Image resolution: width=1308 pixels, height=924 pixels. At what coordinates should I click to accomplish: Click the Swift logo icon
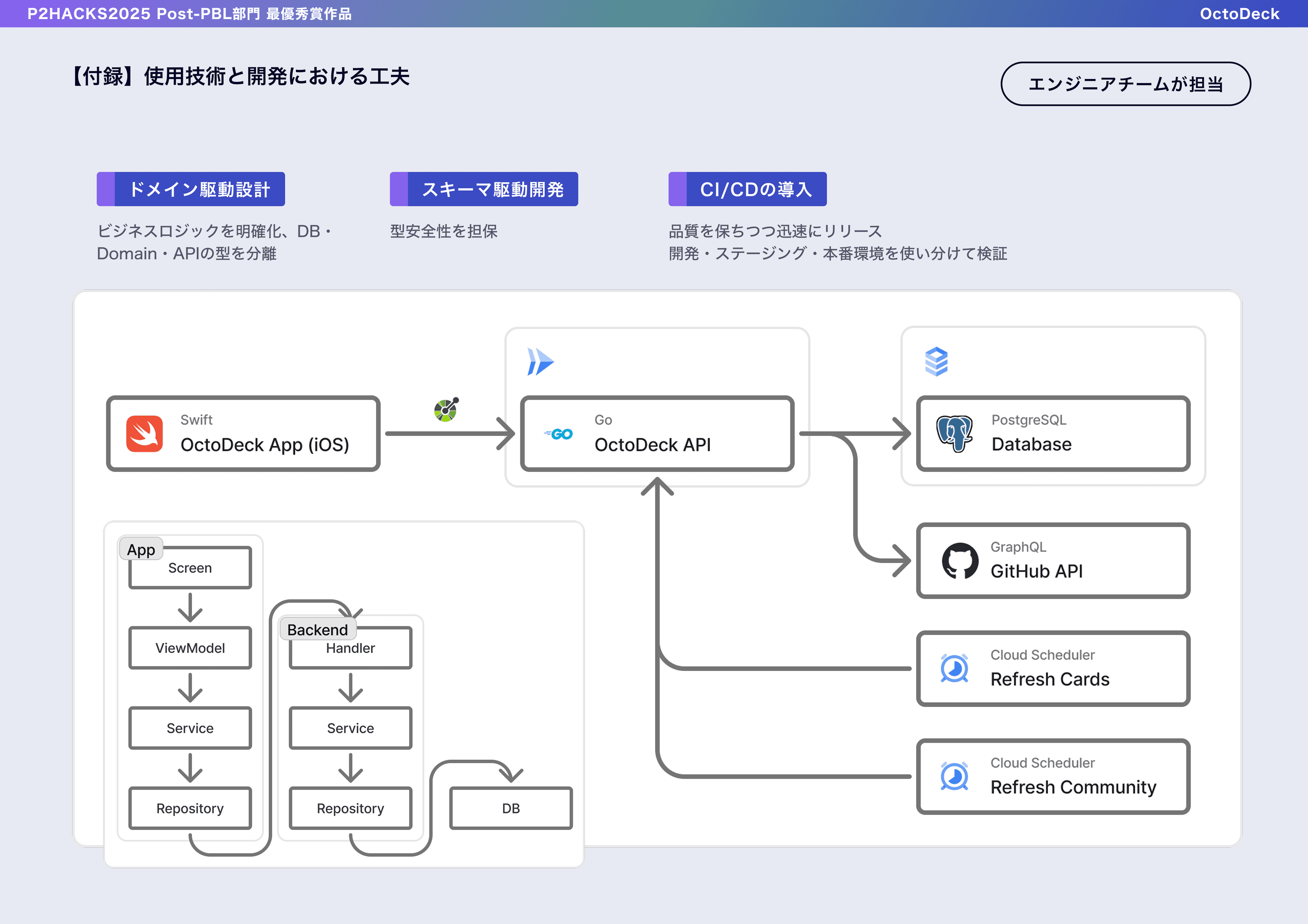pyautogui.click(x=144, y=433)
